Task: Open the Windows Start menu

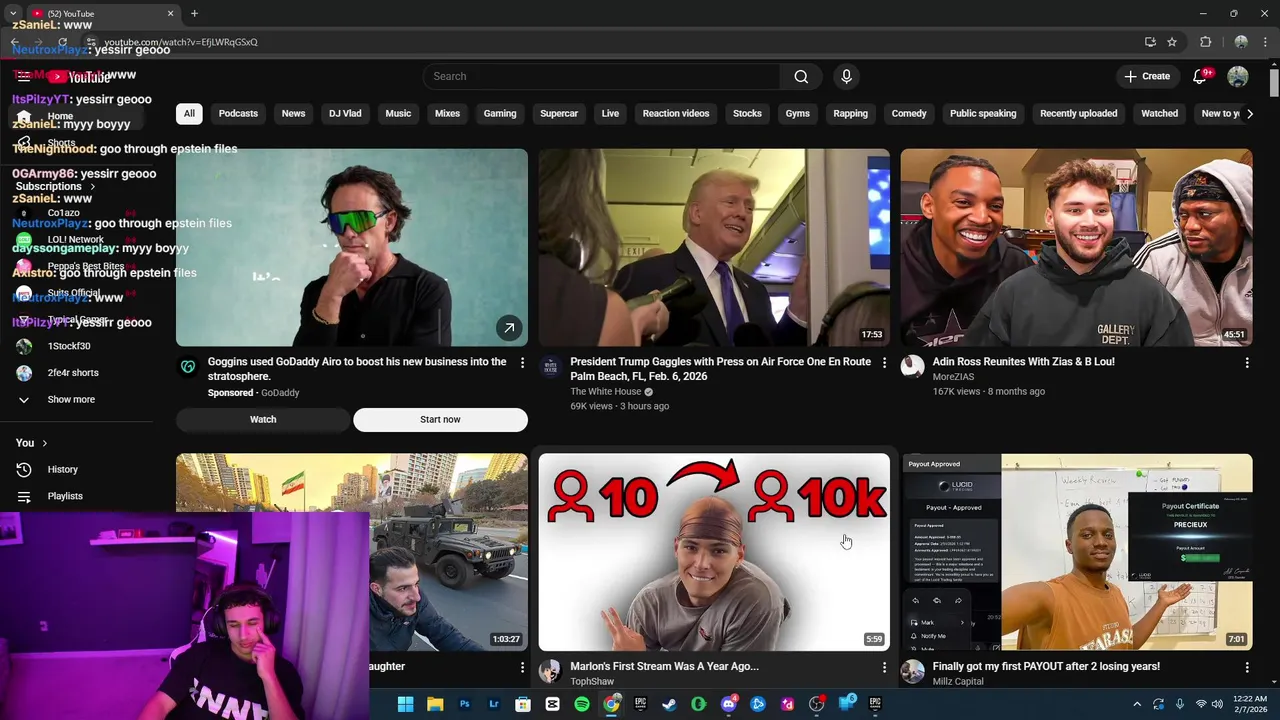Action: click(405, 704)
